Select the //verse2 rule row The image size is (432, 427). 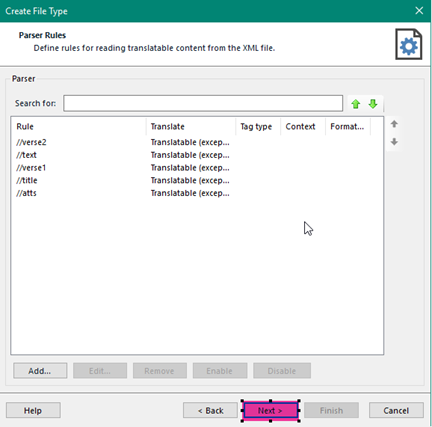click(197, 142)
